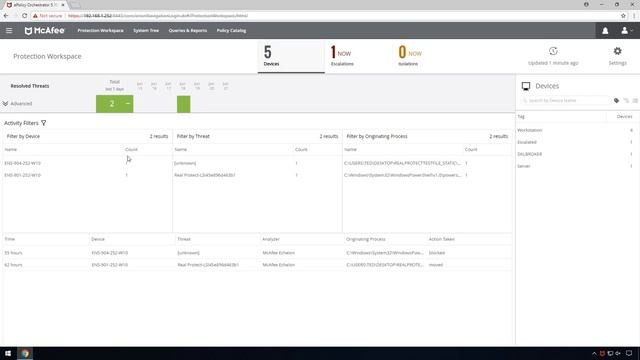640x360 pixels.
Task: Sort events by Threat column header
Action: 184,239
